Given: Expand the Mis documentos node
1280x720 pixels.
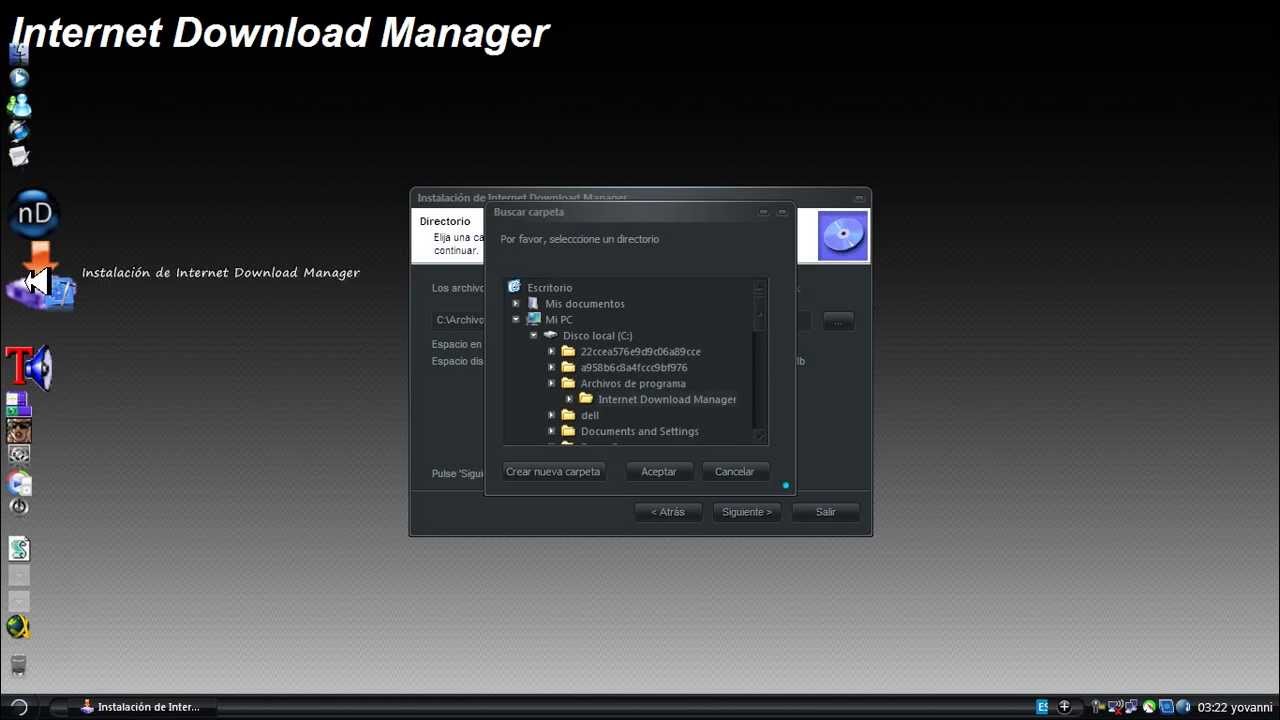Looking at the screenshot, I should click(x=516, y=304).
